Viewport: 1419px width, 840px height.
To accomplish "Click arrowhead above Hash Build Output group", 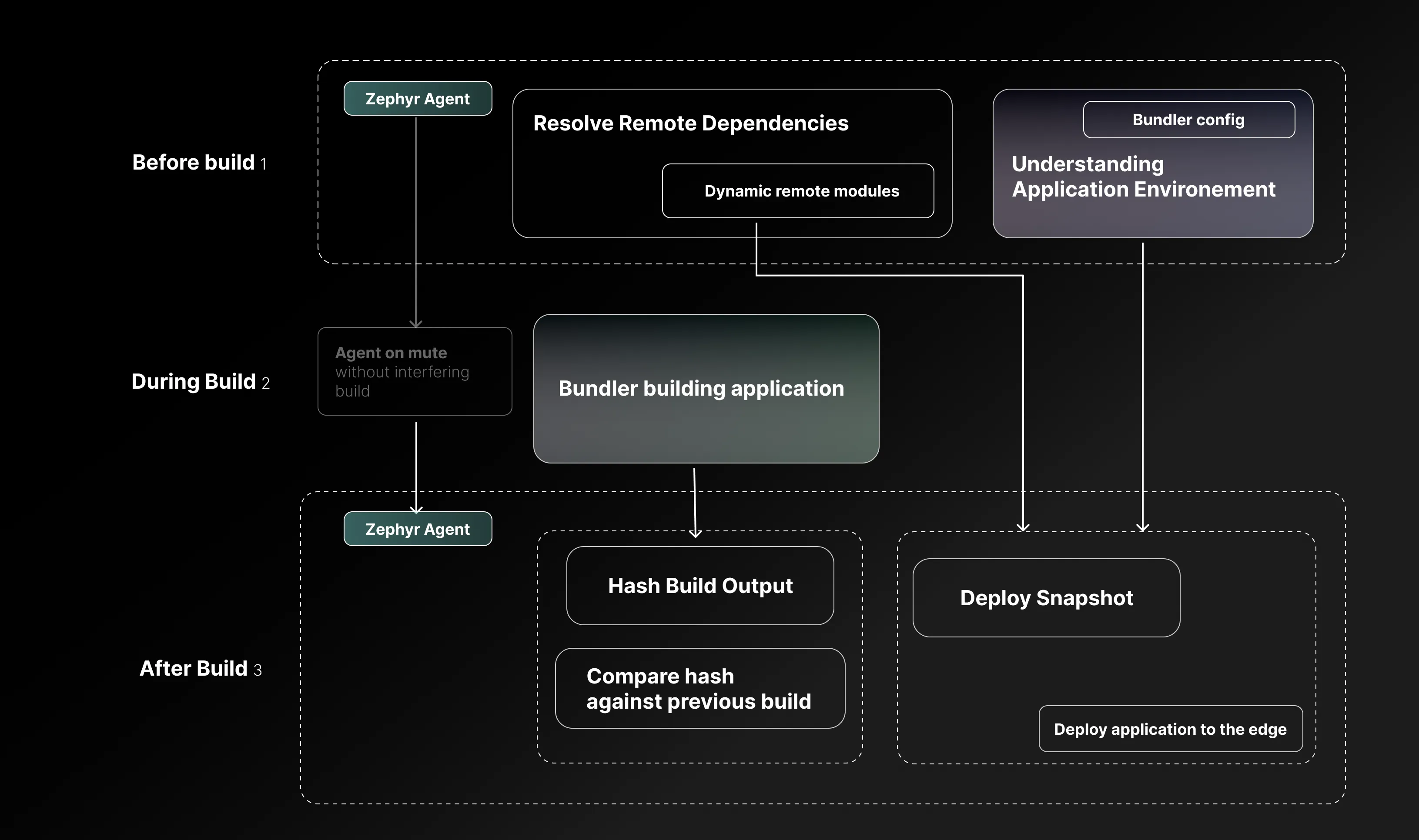I will pyautogui.click(x=695, y=533).
